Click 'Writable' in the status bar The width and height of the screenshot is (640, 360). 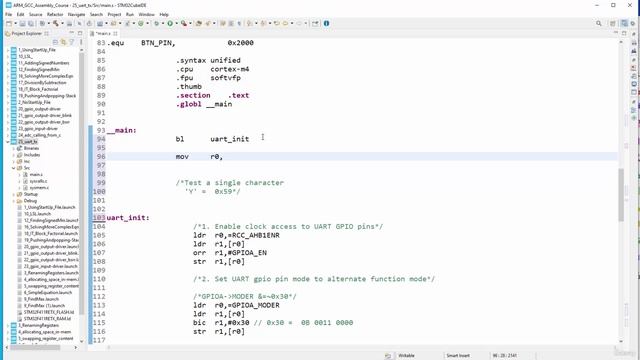406,356
